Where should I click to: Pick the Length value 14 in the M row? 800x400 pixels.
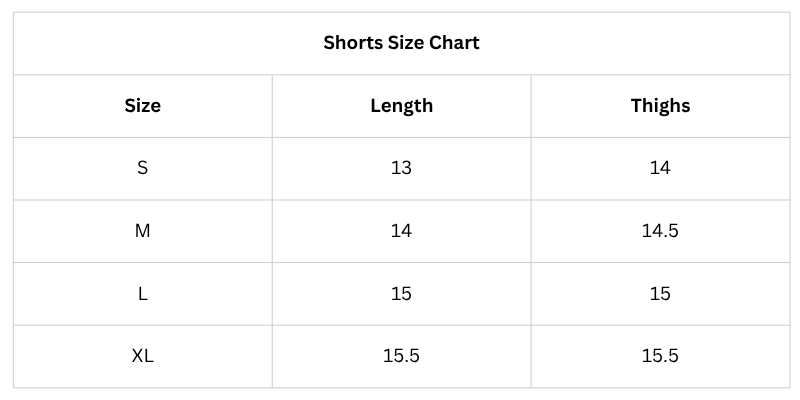401,231
